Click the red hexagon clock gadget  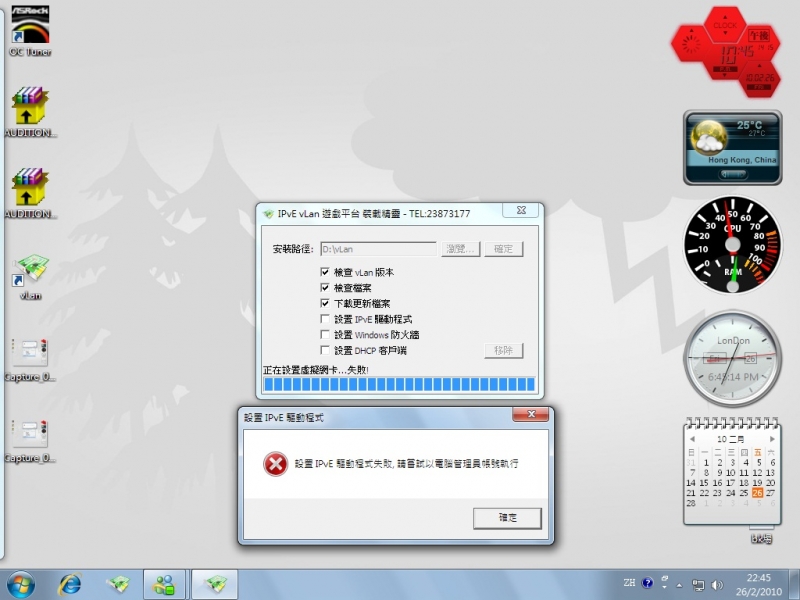(x=725, y=51)
